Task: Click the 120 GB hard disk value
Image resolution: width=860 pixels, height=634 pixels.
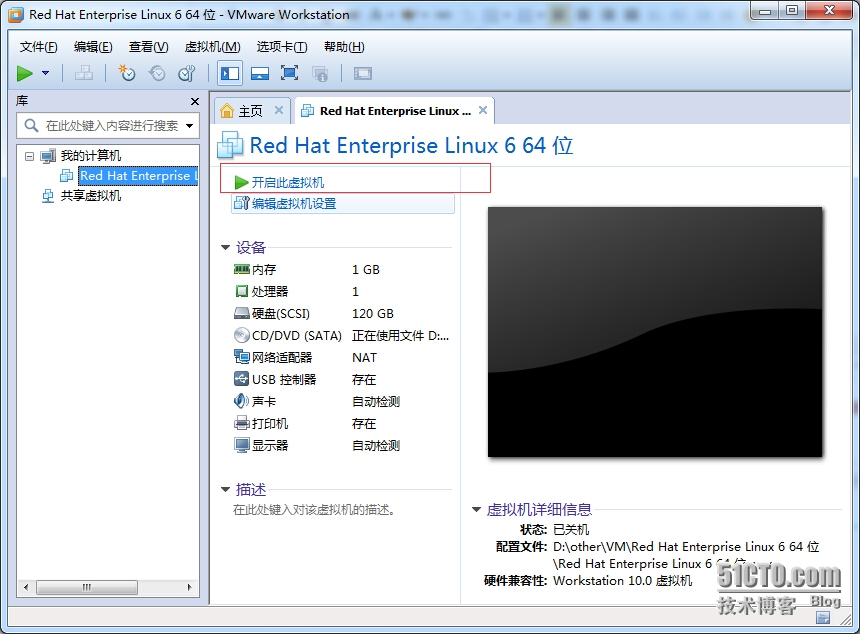Action: coord(372,313)
